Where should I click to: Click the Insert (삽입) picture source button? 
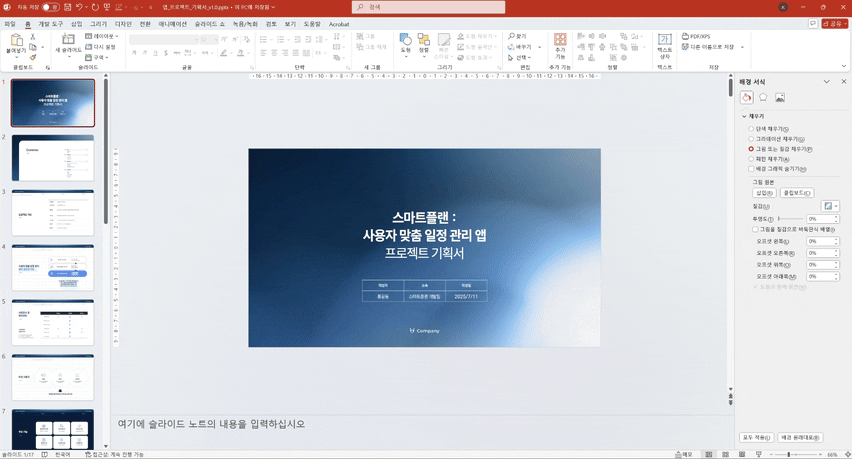pyautogui.click(x=764, y=193)
